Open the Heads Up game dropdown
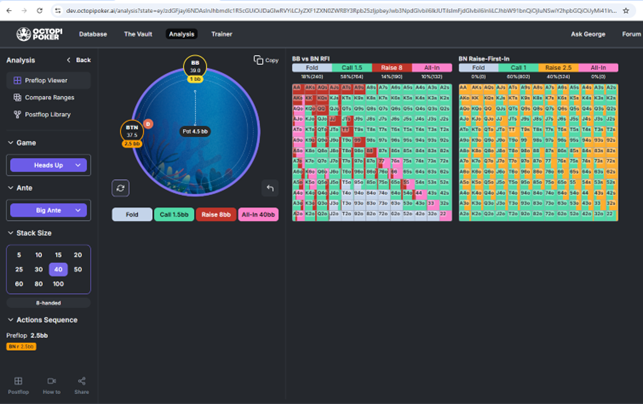 (x=48, y=165)
